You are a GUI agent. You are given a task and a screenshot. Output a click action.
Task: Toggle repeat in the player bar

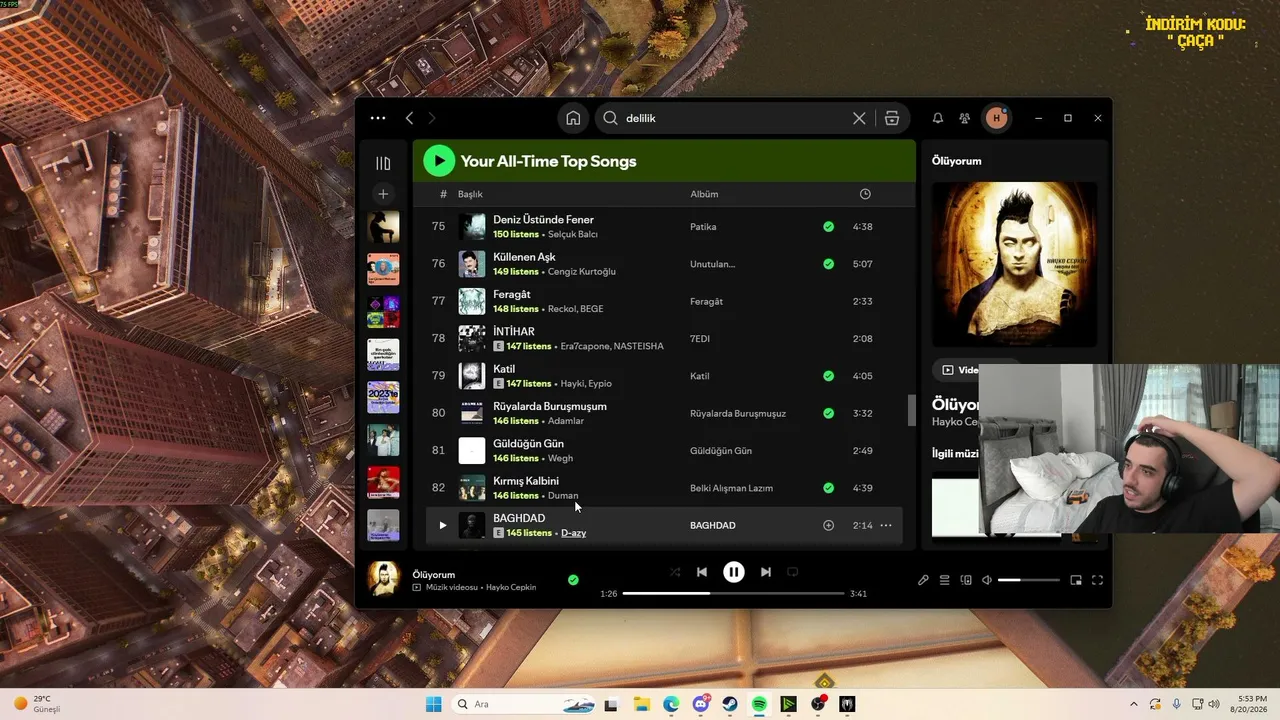point(793,572)
